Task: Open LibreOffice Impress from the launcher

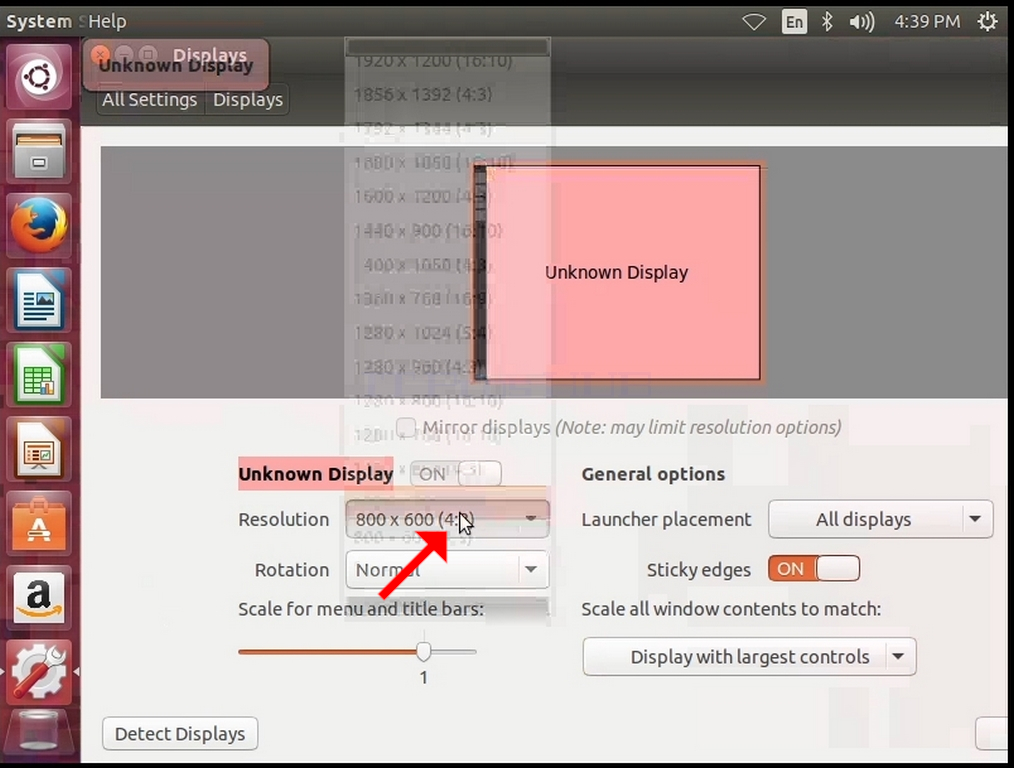Action: point(39,449)
